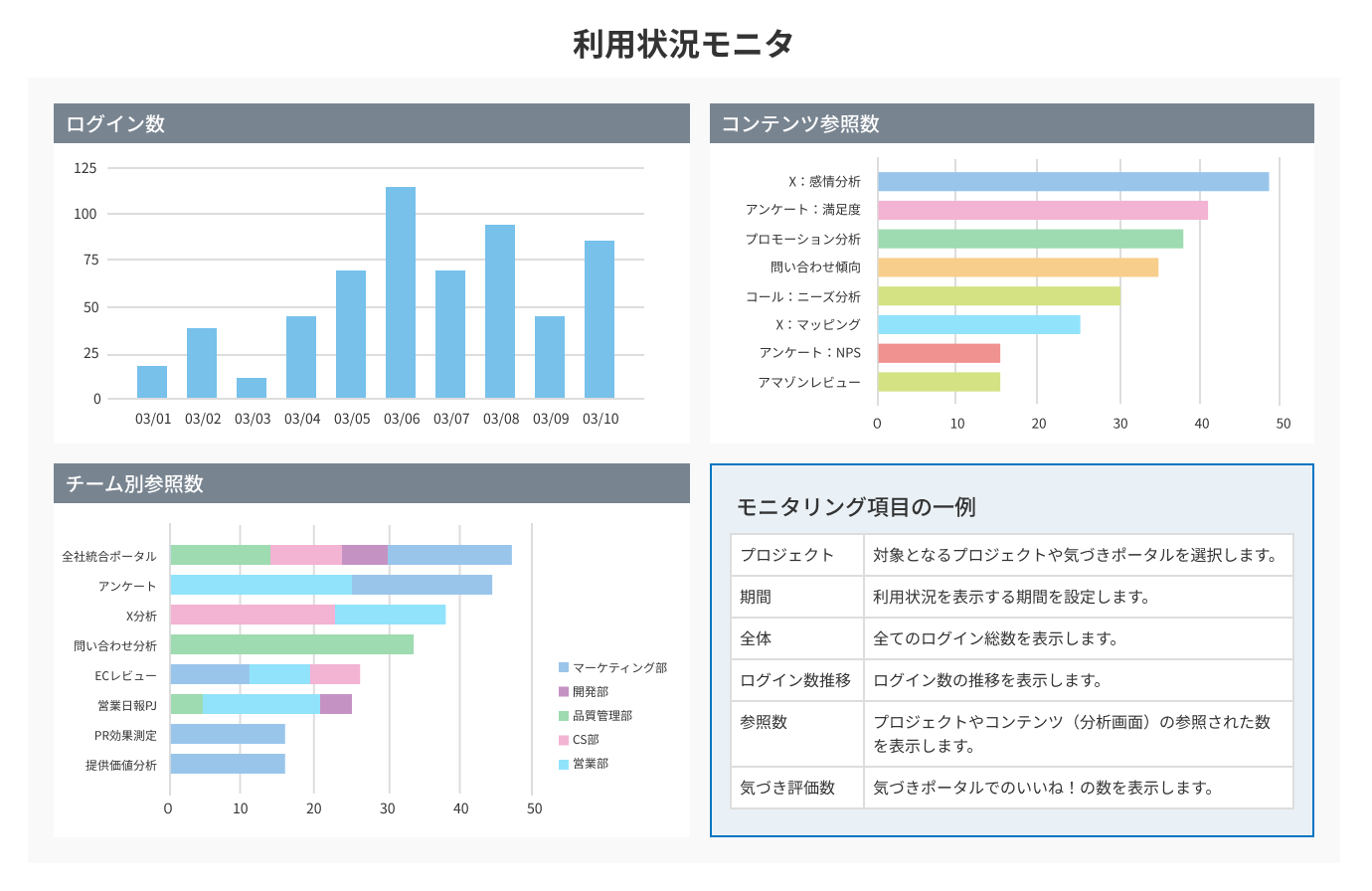The image size is (1372, 891).
Task: Select the 問い合わせ傾向 bar
Action: 1018,267
